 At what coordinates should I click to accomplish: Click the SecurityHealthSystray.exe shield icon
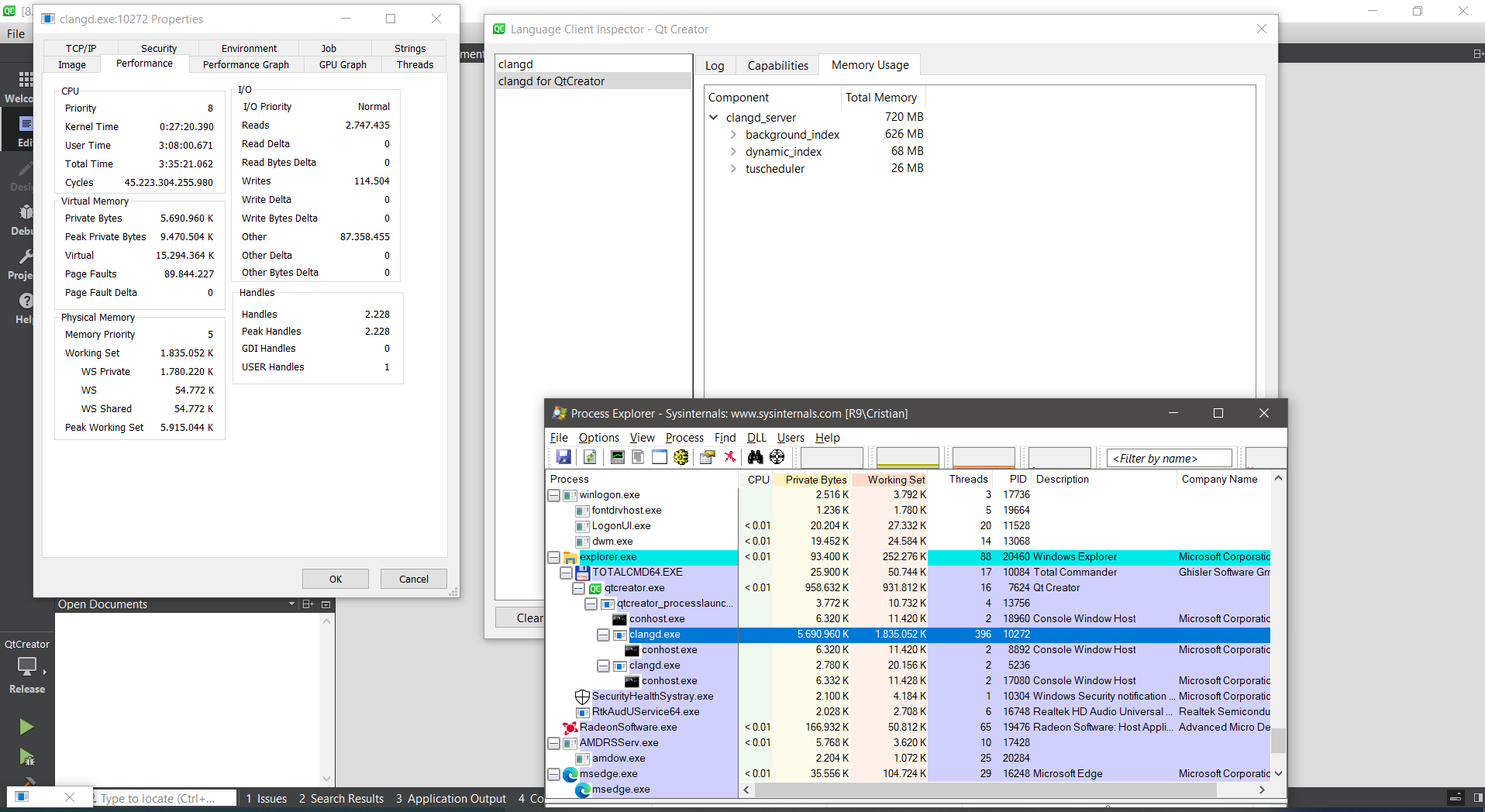pyautogui.click(x=582, y=697)
